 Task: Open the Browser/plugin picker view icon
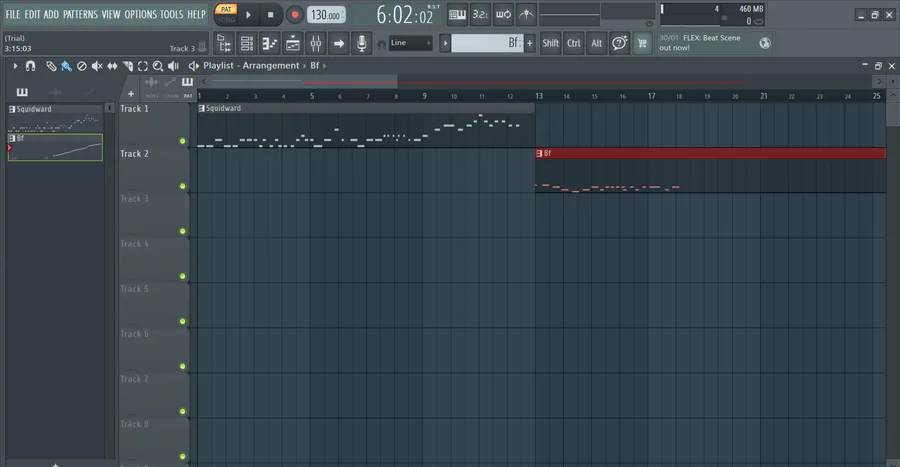coord(224,43)
